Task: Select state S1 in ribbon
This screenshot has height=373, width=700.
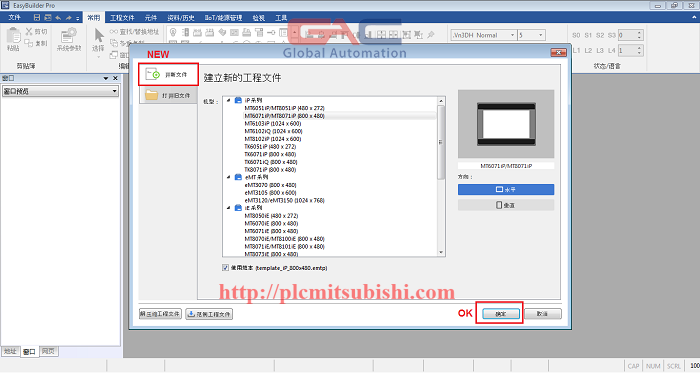Action: click(588, 35)
